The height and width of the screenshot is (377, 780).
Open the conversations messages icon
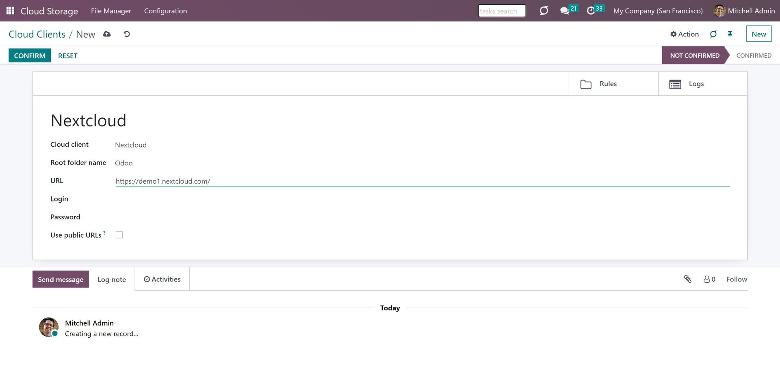click(564, 11)
